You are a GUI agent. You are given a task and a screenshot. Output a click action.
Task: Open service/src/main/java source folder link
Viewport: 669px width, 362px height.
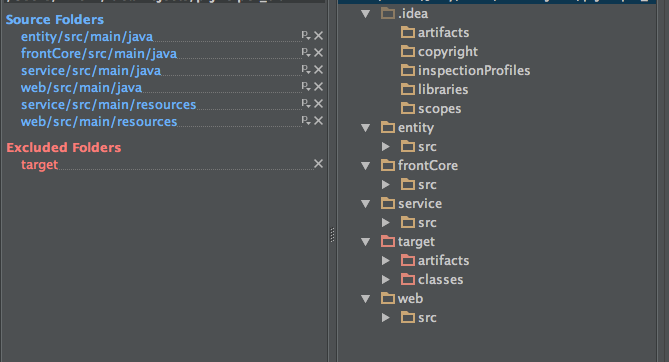point(91,71)
